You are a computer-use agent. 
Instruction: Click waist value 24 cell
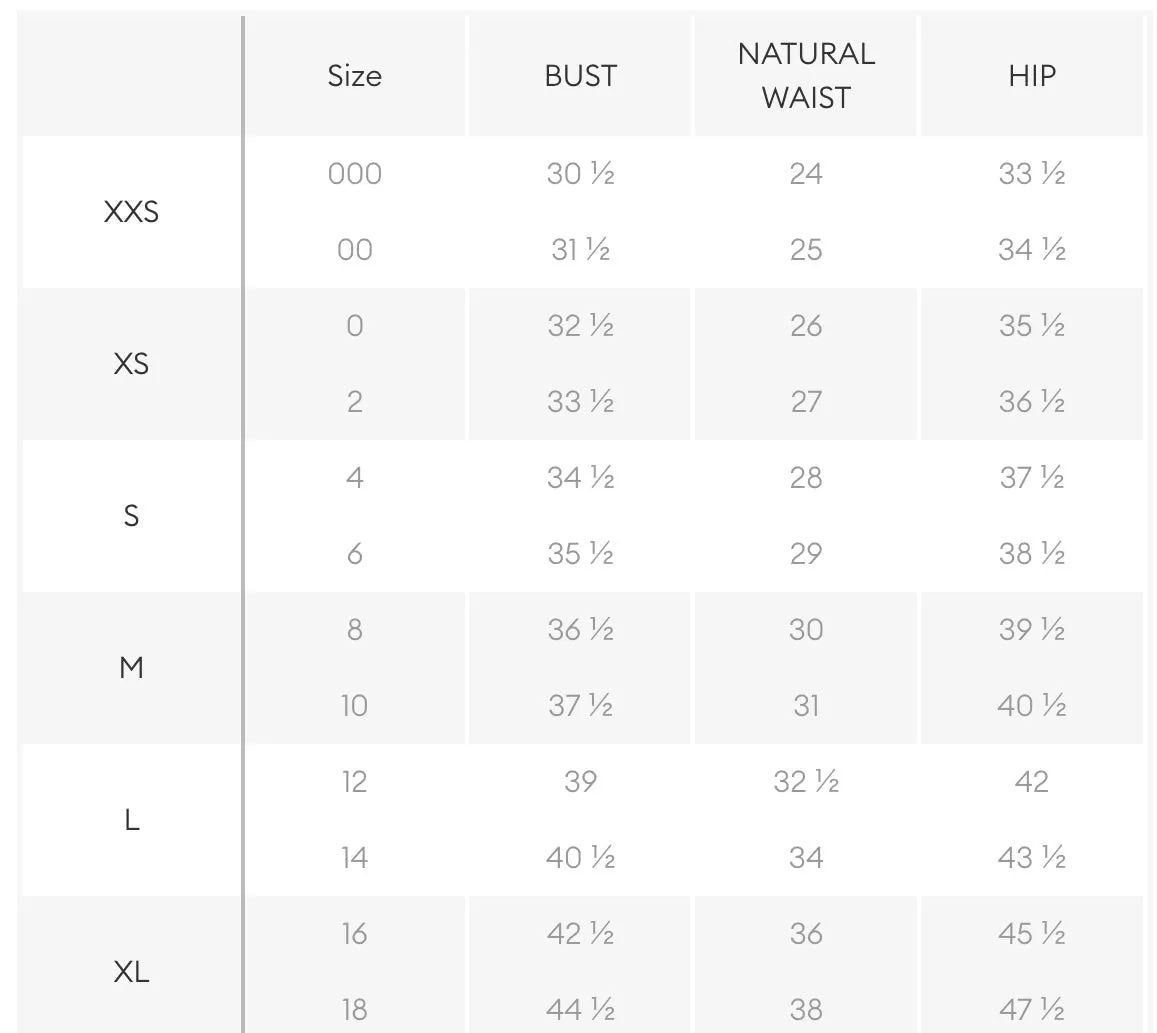(x=806, y=174)
